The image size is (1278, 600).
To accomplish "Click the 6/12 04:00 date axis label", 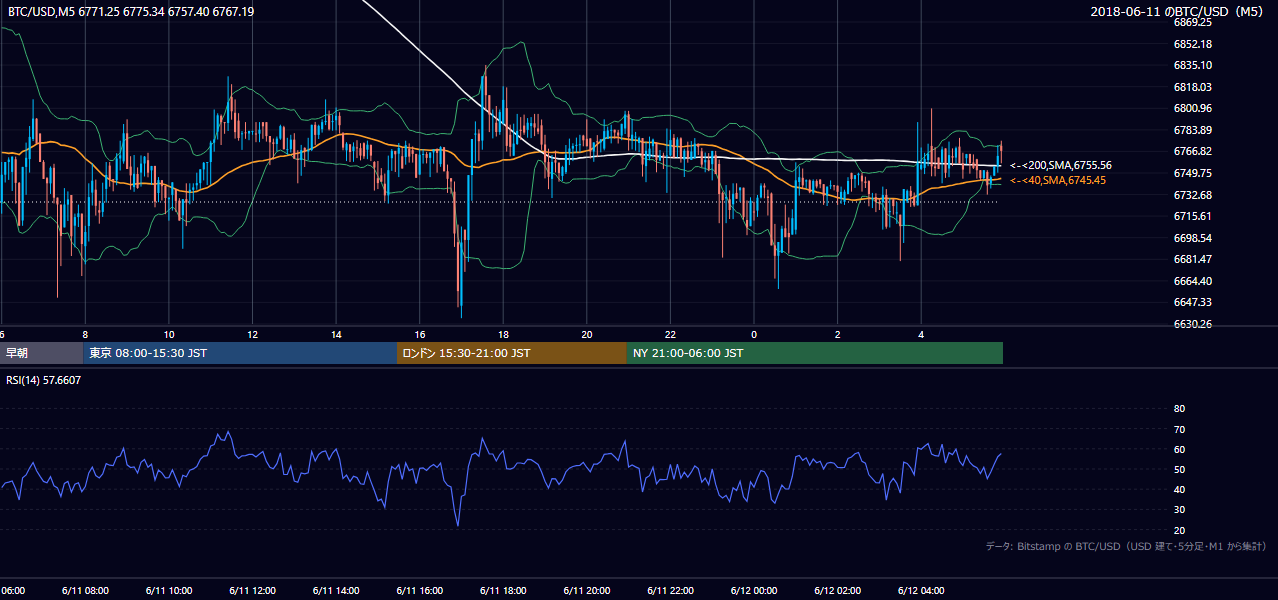I will tap(921, 591).
